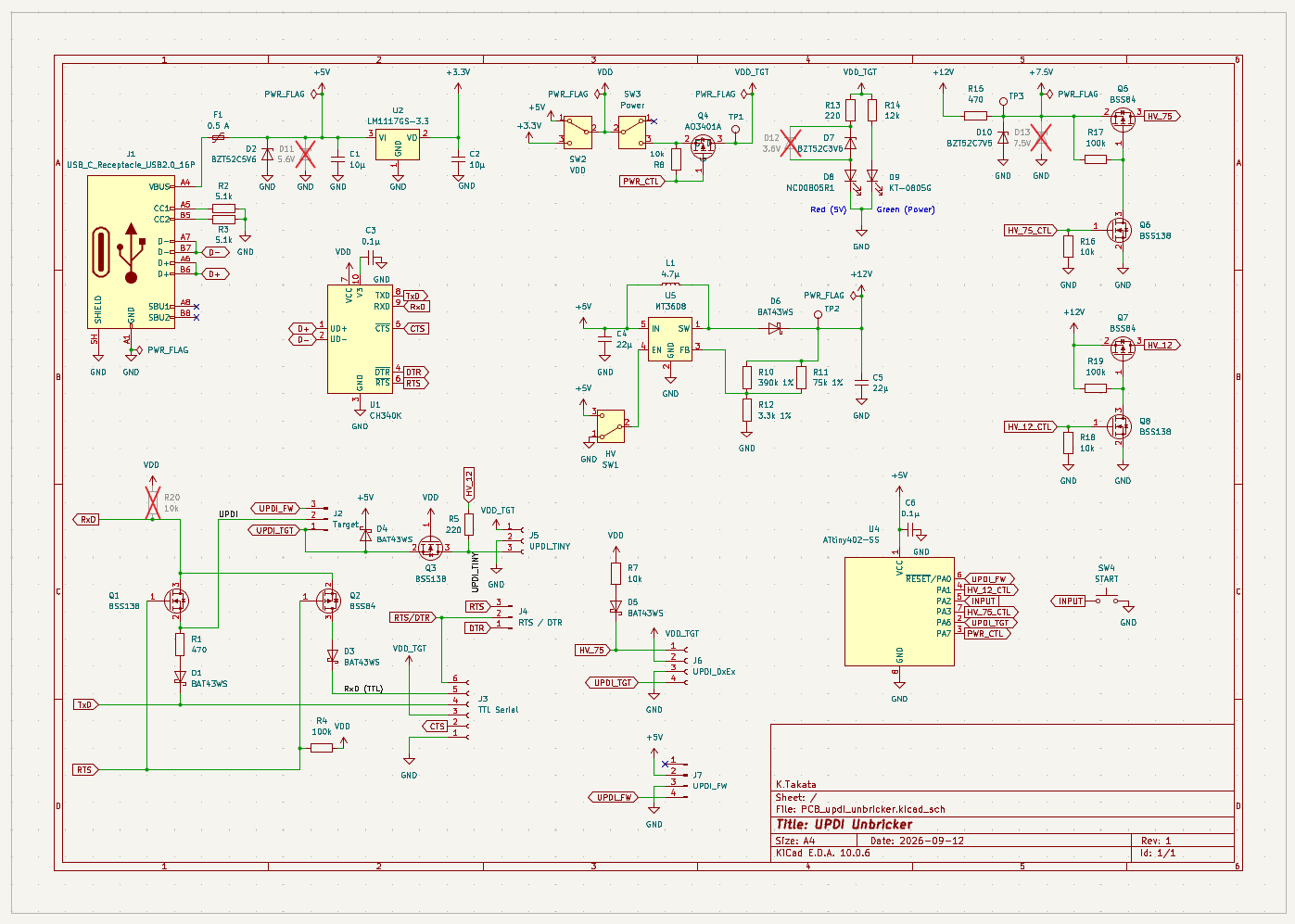Image resolution: width=1295 pixels, height=924 pixels.
Task: Select the HV_75 output net label
Action: coord(1162,117)
